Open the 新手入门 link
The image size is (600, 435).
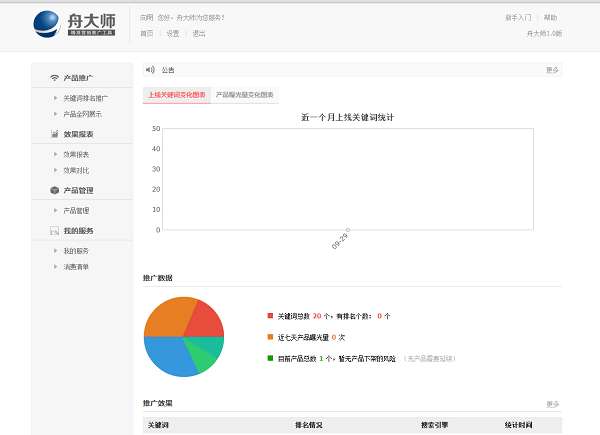518,18
